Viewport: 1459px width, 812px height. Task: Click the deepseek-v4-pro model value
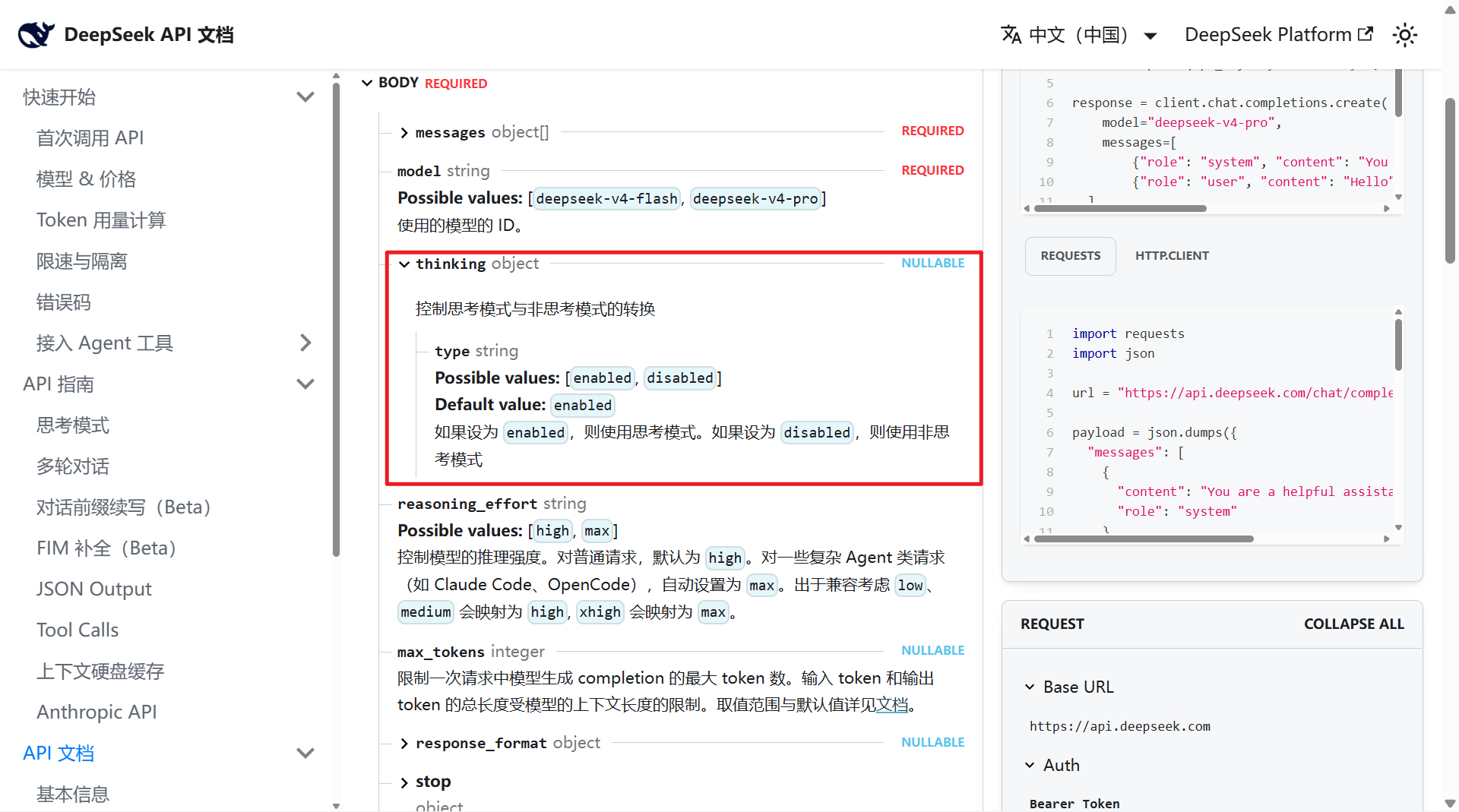point(755,199)
